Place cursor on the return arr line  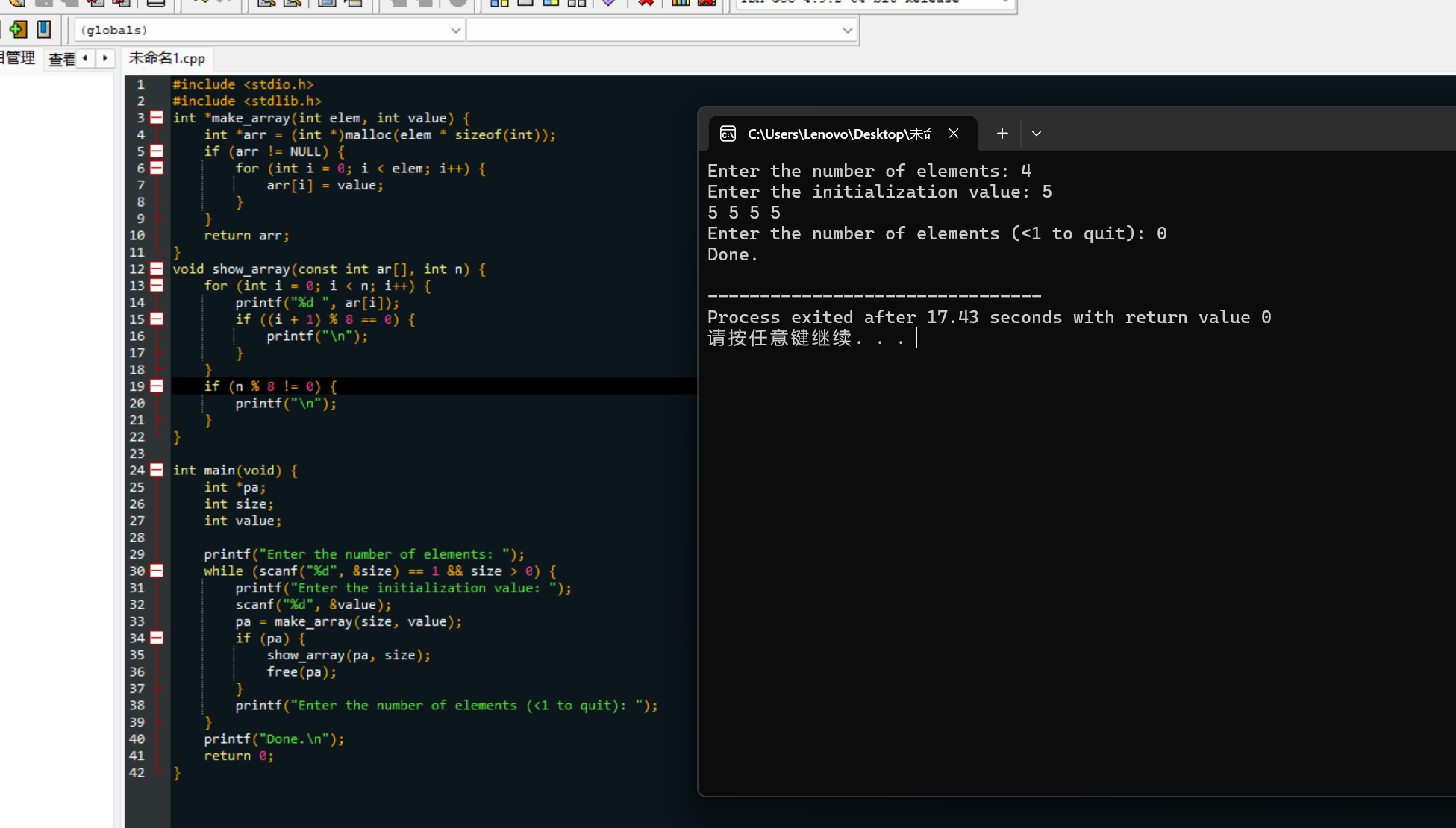(246, 236)
